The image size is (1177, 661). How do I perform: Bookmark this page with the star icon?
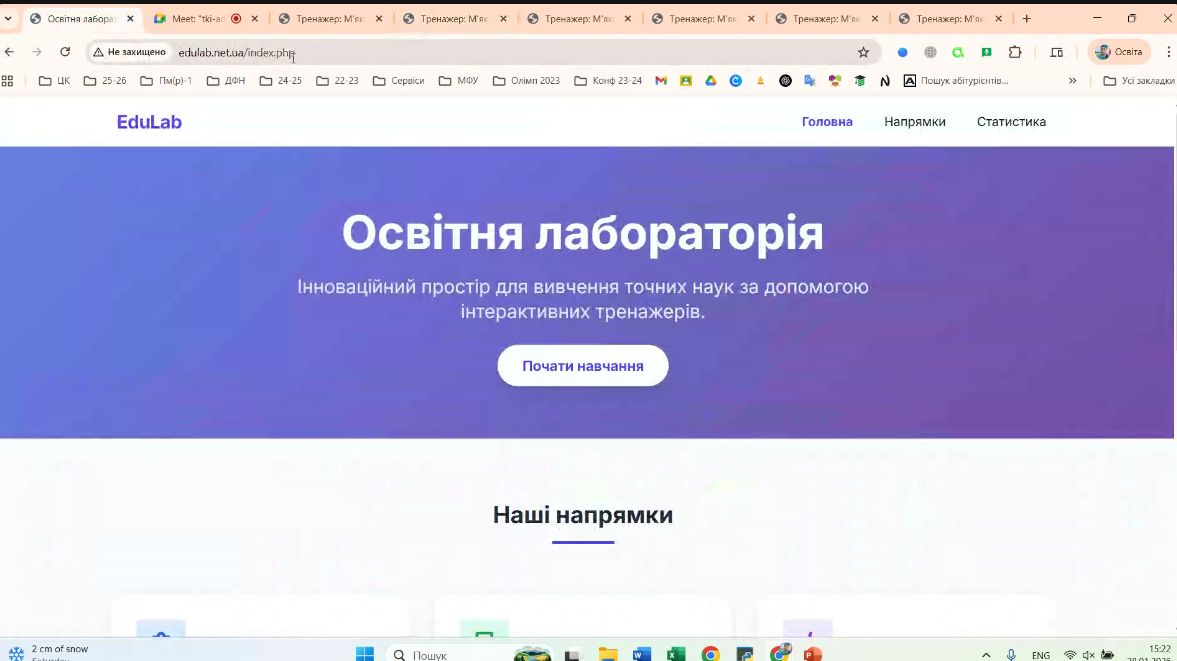pyautogui.click(x=863, y=52)
